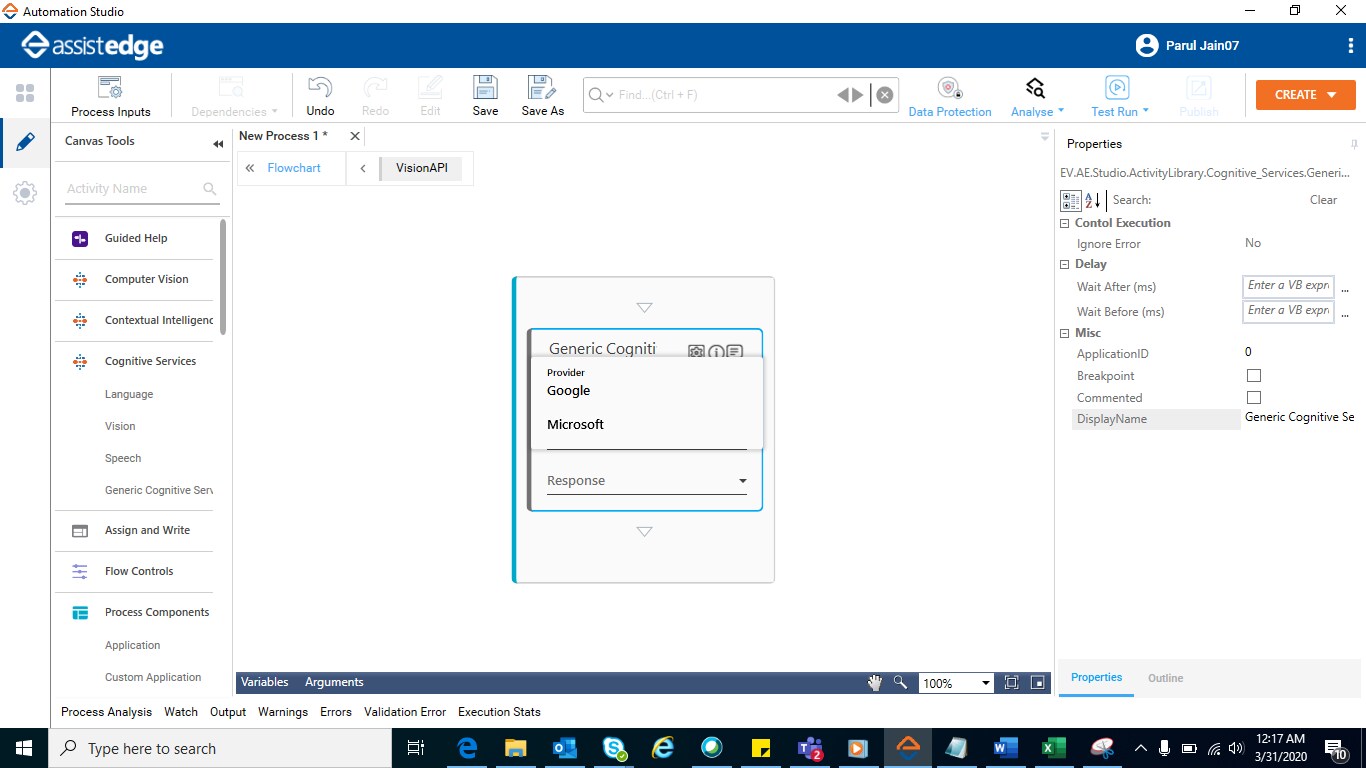Click the VisionAPI breadcrumb
This screenshot has width=1366, height=768.
(421, 168)
